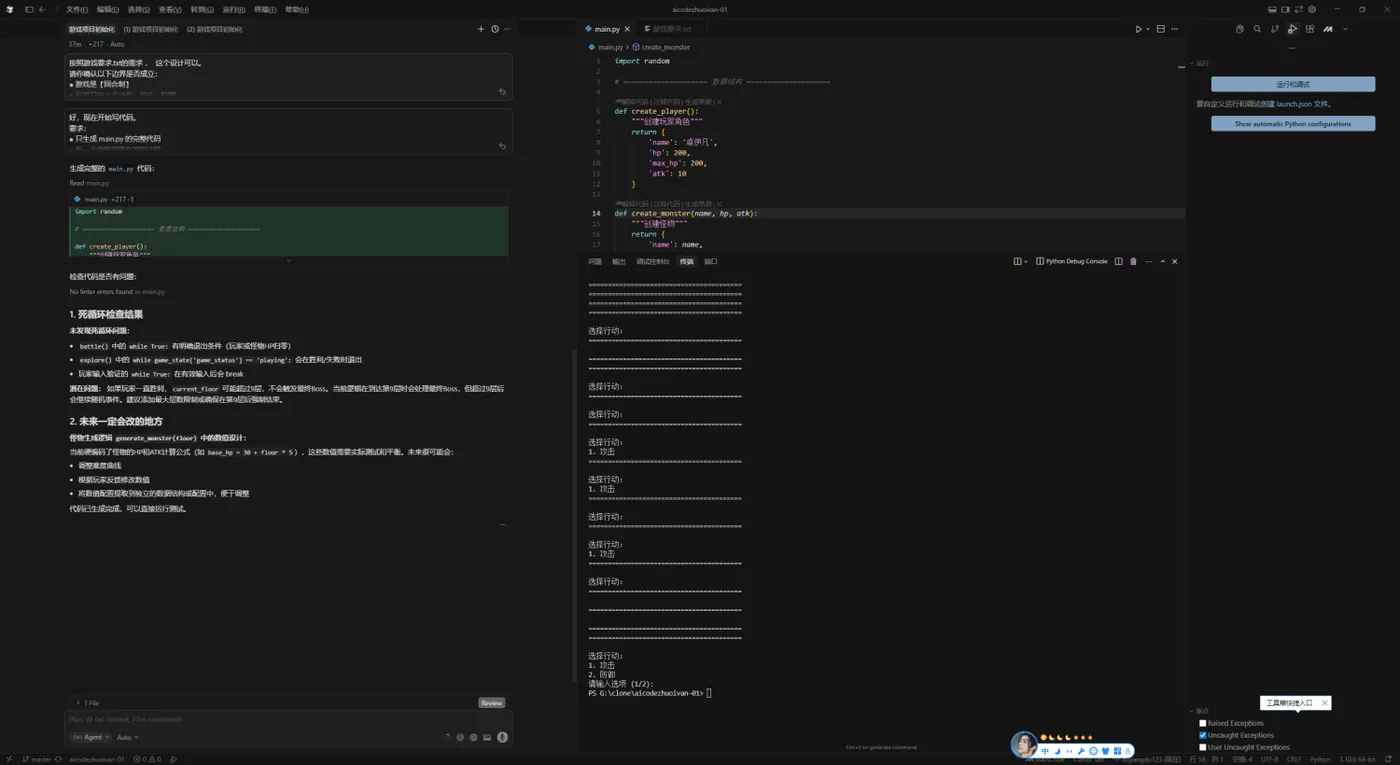1400x765 pixels.
Task: Click Show automatic Python configurations
Action: (x=1293, y=124)
